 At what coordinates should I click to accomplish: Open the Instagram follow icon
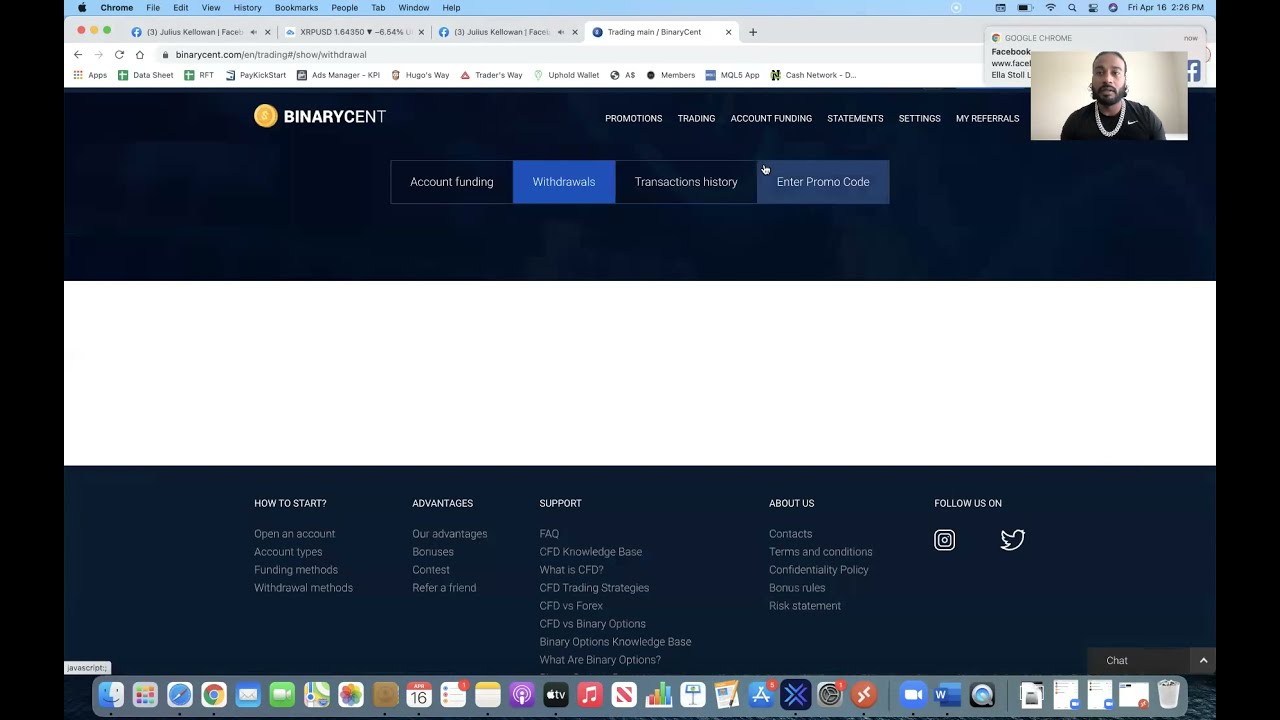944,540
